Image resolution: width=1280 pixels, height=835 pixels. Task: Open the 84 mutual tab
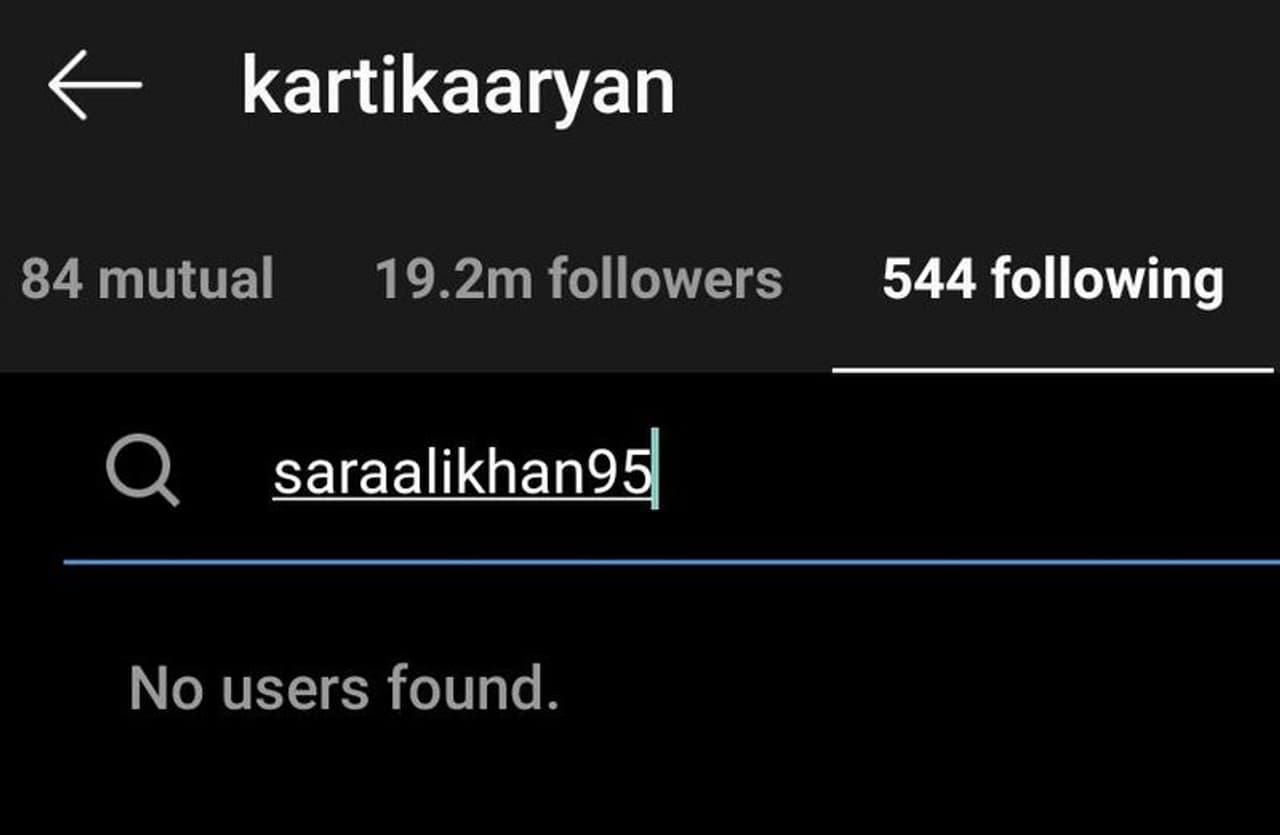(147, 279)
